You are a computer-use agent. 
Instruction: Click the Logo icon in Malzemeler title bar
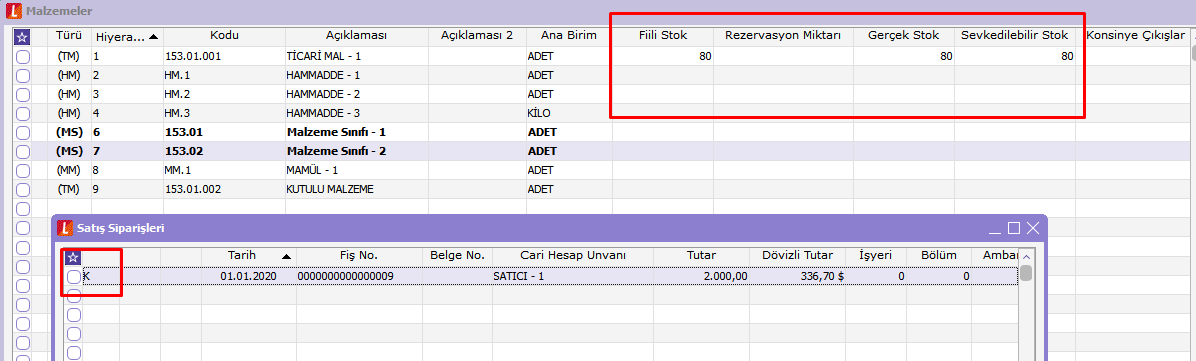click(x=13, y=11)
